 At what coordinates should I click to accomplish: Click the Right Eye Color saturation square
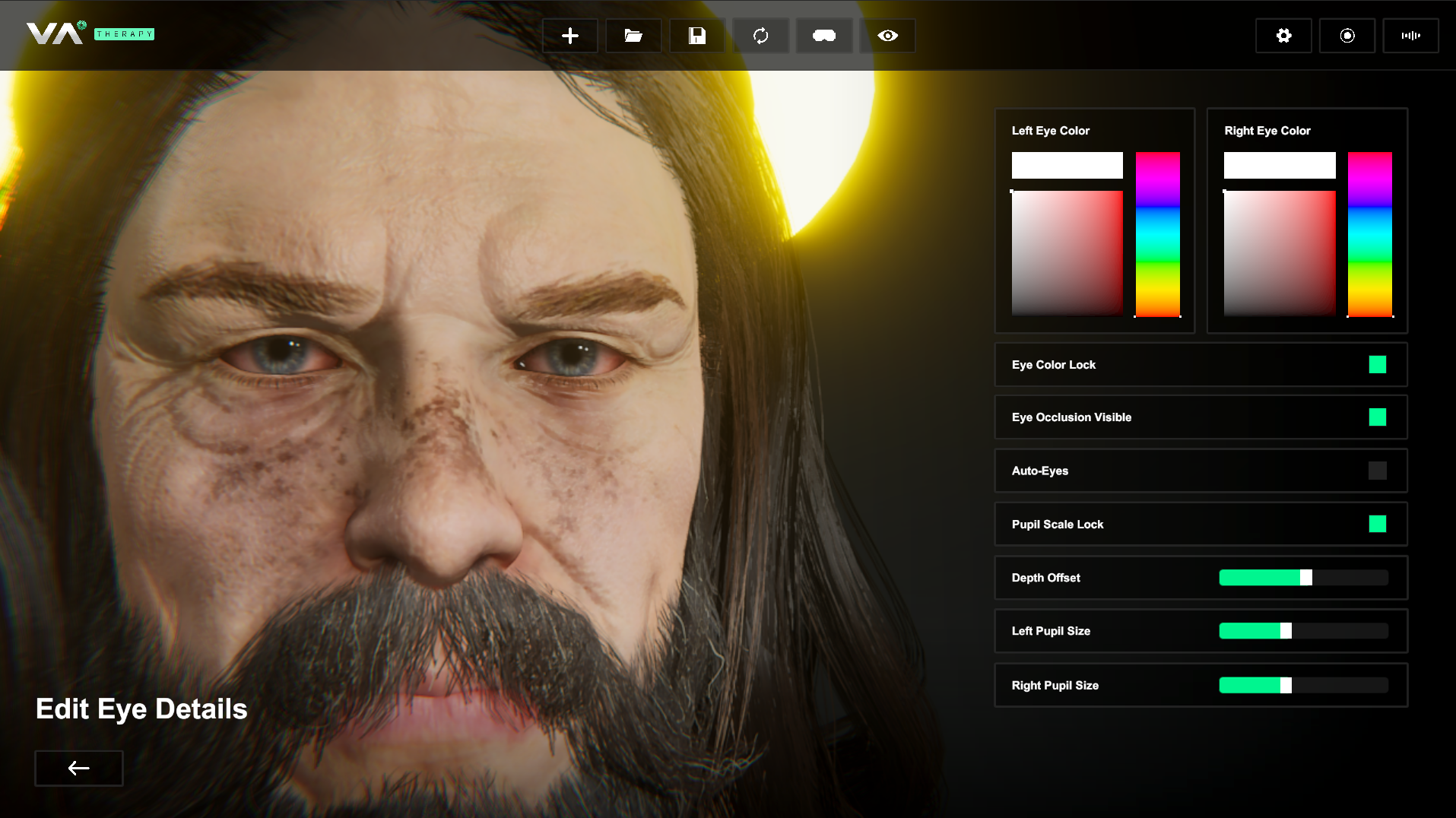1280,252
